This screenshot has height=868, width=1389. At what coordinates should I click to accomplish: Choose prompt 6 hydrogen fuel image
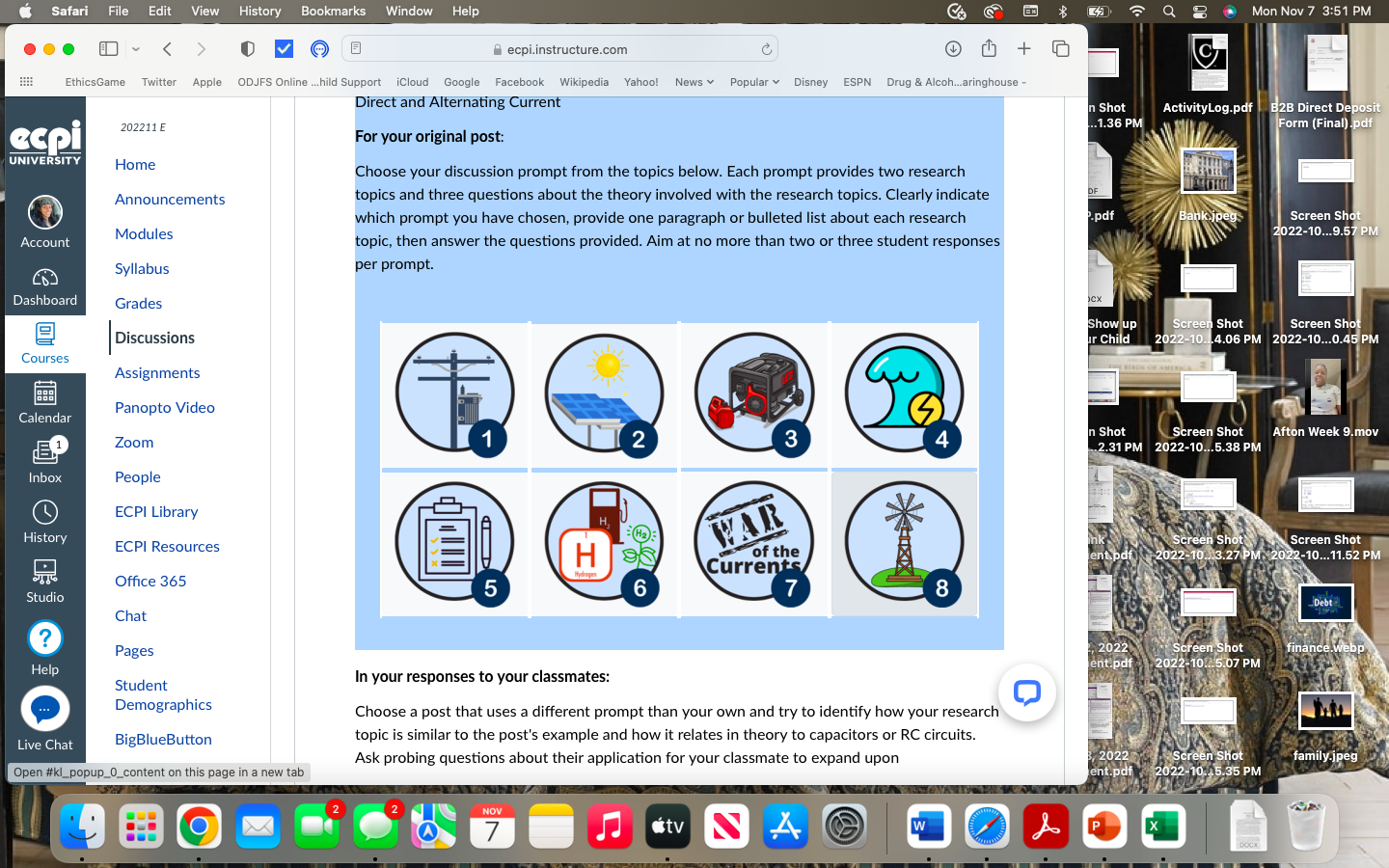tap(605, 543)
